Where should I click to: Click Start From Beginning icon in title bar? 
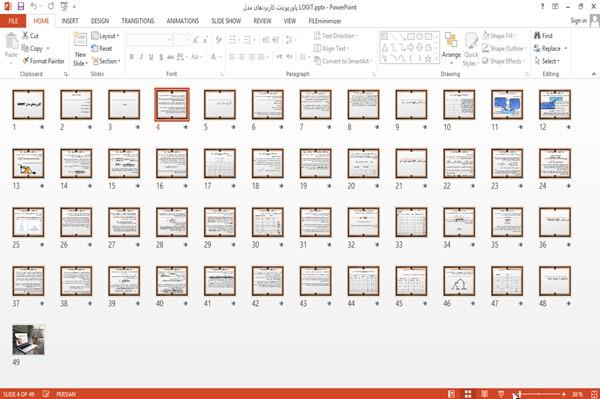tap(64, 7)
